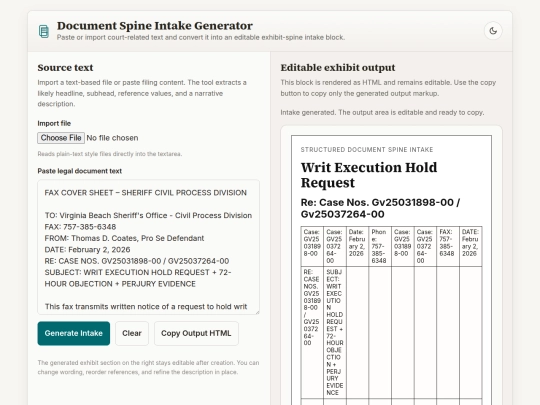
Task: Click the 'Phone: 757-385-6348' table cell
Action: pyautogui.click(x=380, y=246)
